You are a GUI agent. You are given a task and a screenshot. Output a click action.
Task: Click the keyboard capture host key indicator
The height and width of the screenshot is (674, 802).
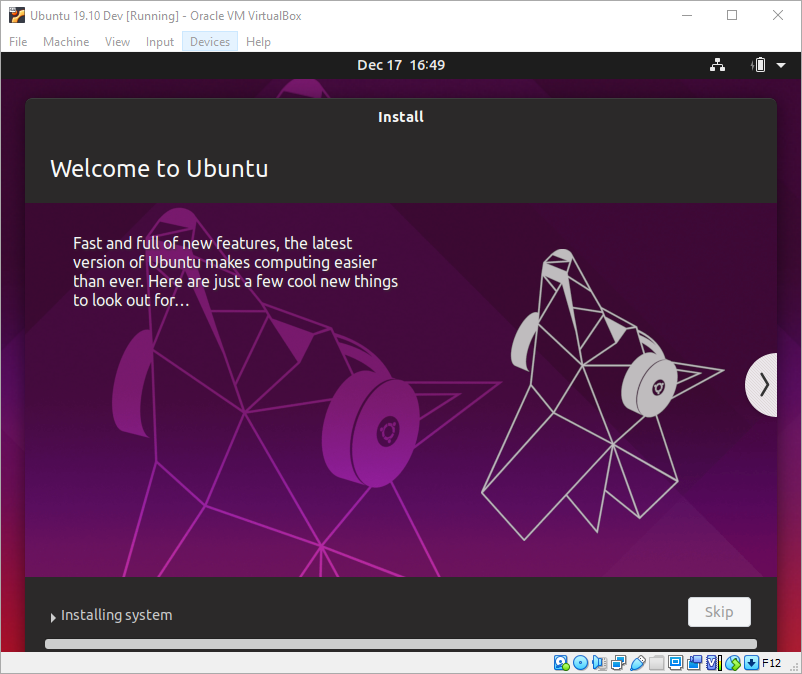click(x=751, y=663)
